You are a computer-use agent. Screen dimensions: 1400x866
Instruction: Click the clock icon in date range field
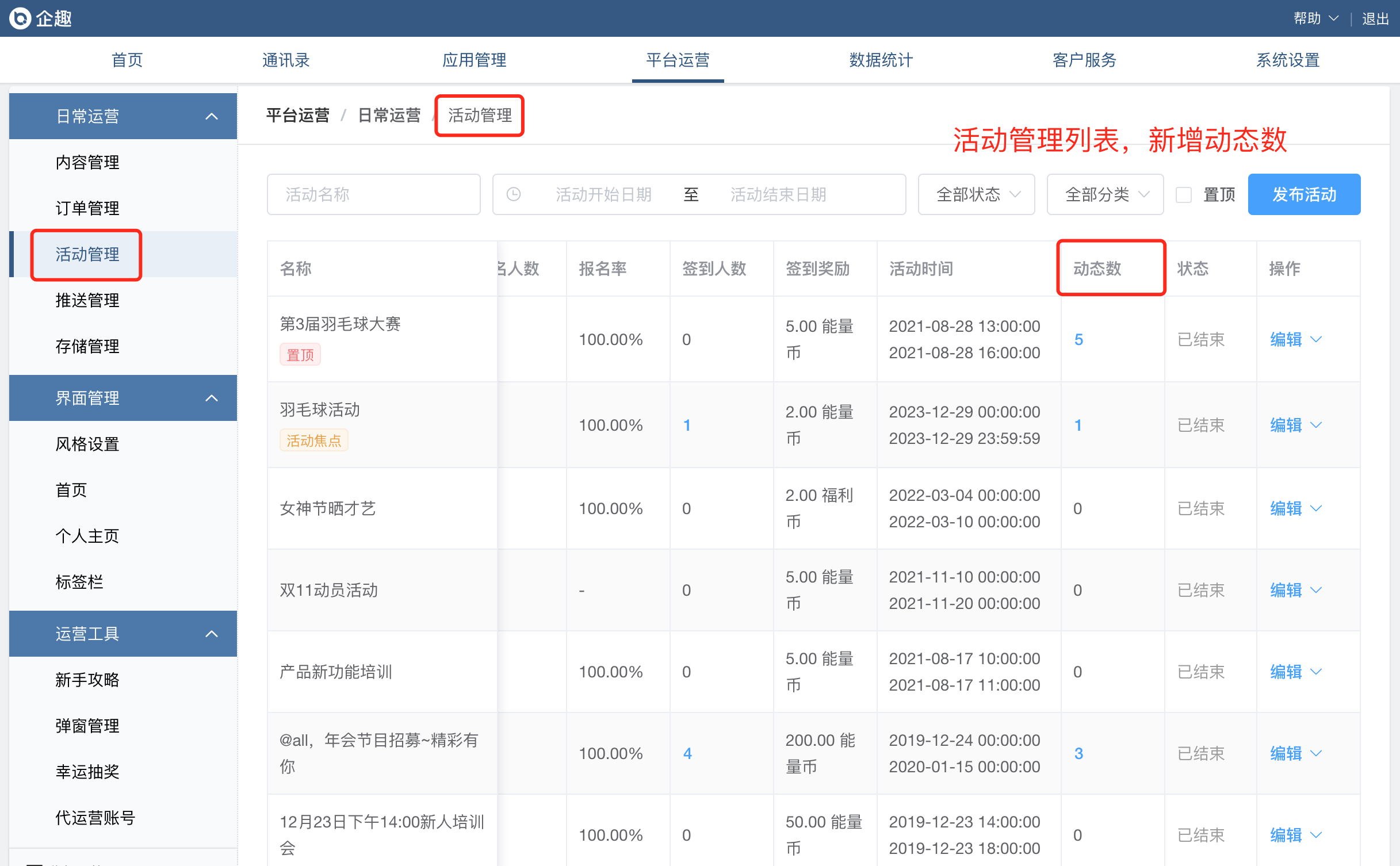click(514, 194)
